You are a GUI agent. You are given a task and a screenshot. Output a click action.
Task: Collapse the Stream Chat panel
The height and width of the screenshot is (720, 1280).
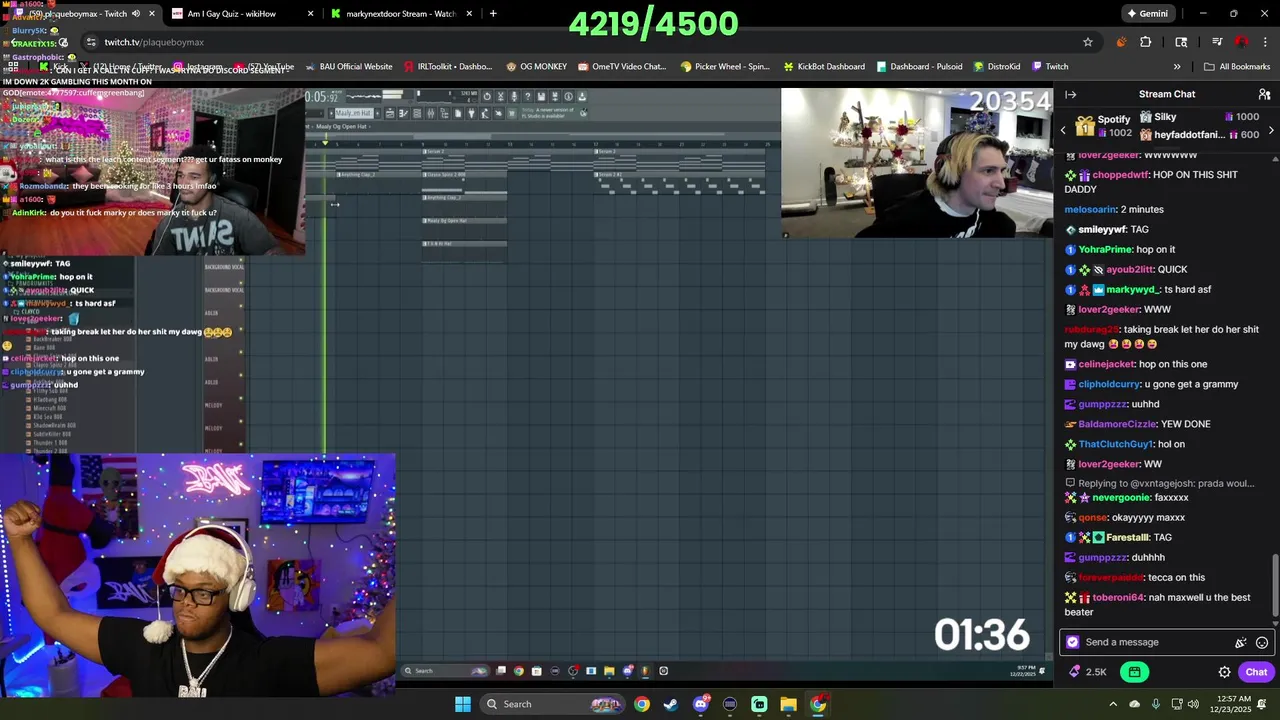pyautogui.click(x=1070, y=94)
